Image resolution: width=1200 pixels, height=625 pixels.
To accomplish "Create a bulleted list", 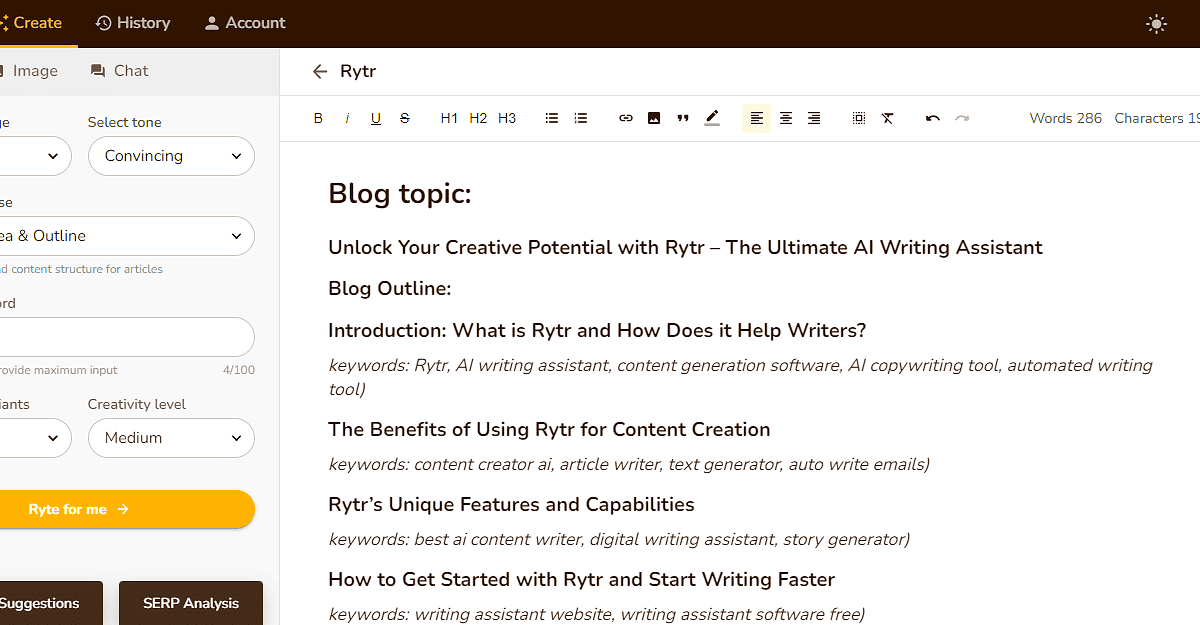I will tap(551, 117).
